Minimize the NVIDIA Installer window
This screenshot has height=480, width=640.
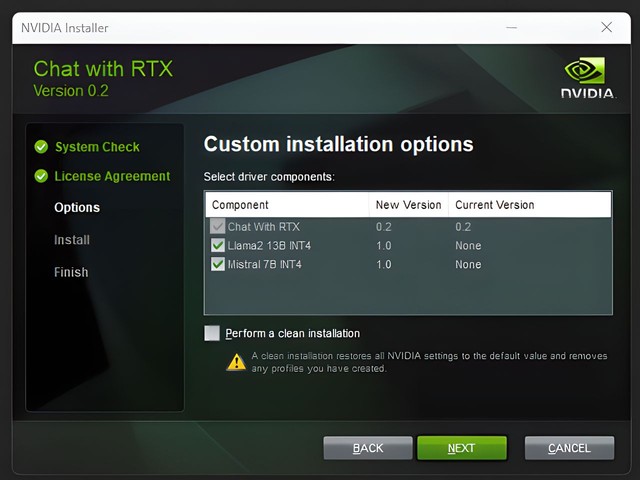(511, 28)
